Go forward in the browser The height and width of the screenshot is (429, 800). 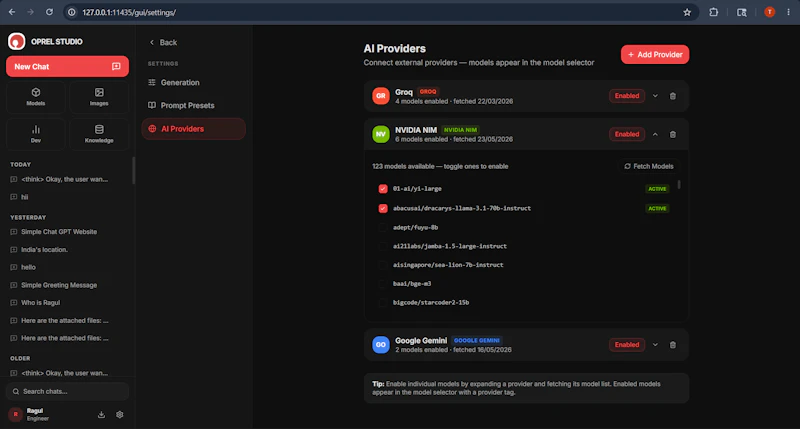tap(31, 12)
